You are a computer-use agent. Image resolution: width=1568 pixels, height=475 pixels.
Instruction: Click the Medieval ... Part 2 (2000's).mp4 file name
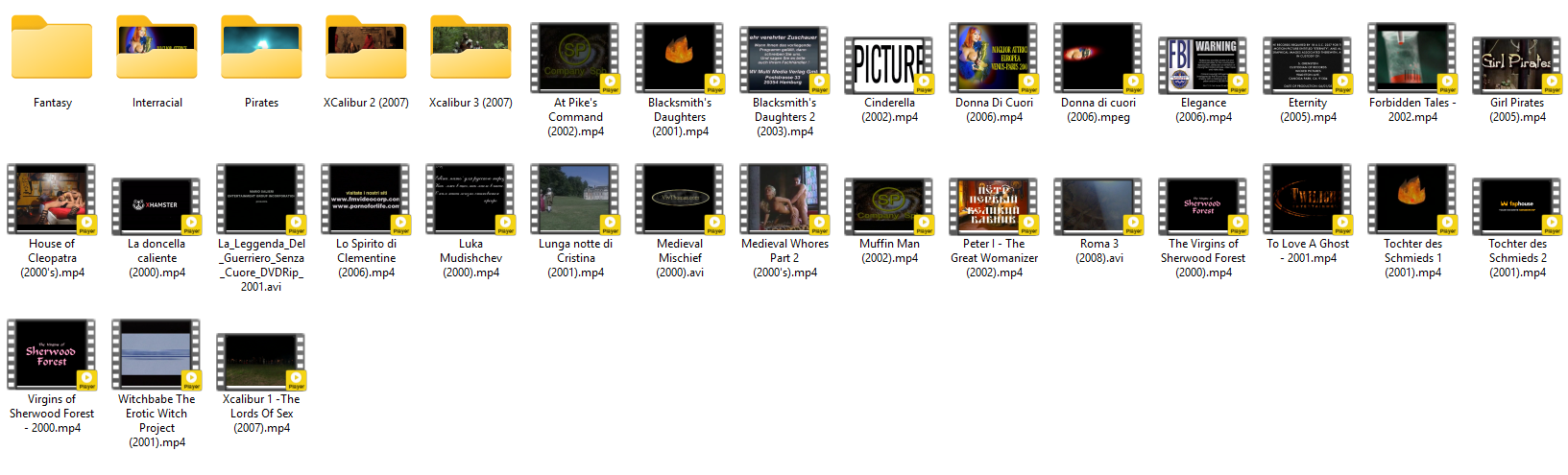point(784,258)
